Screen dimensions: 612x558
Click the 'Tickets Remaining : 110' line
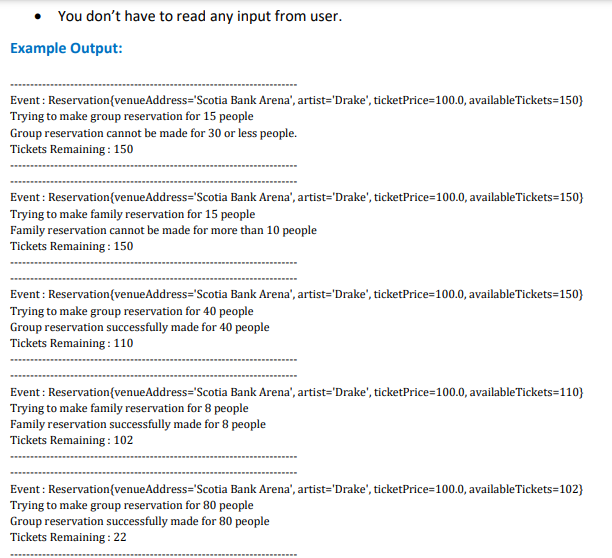(71, 343)
